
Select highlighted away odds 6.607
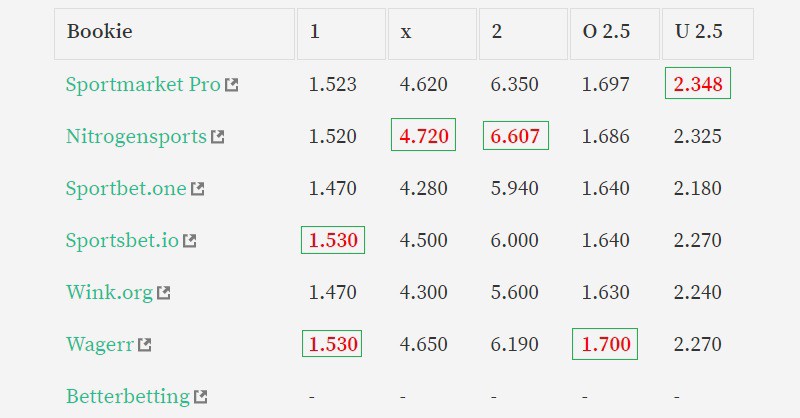516,136
